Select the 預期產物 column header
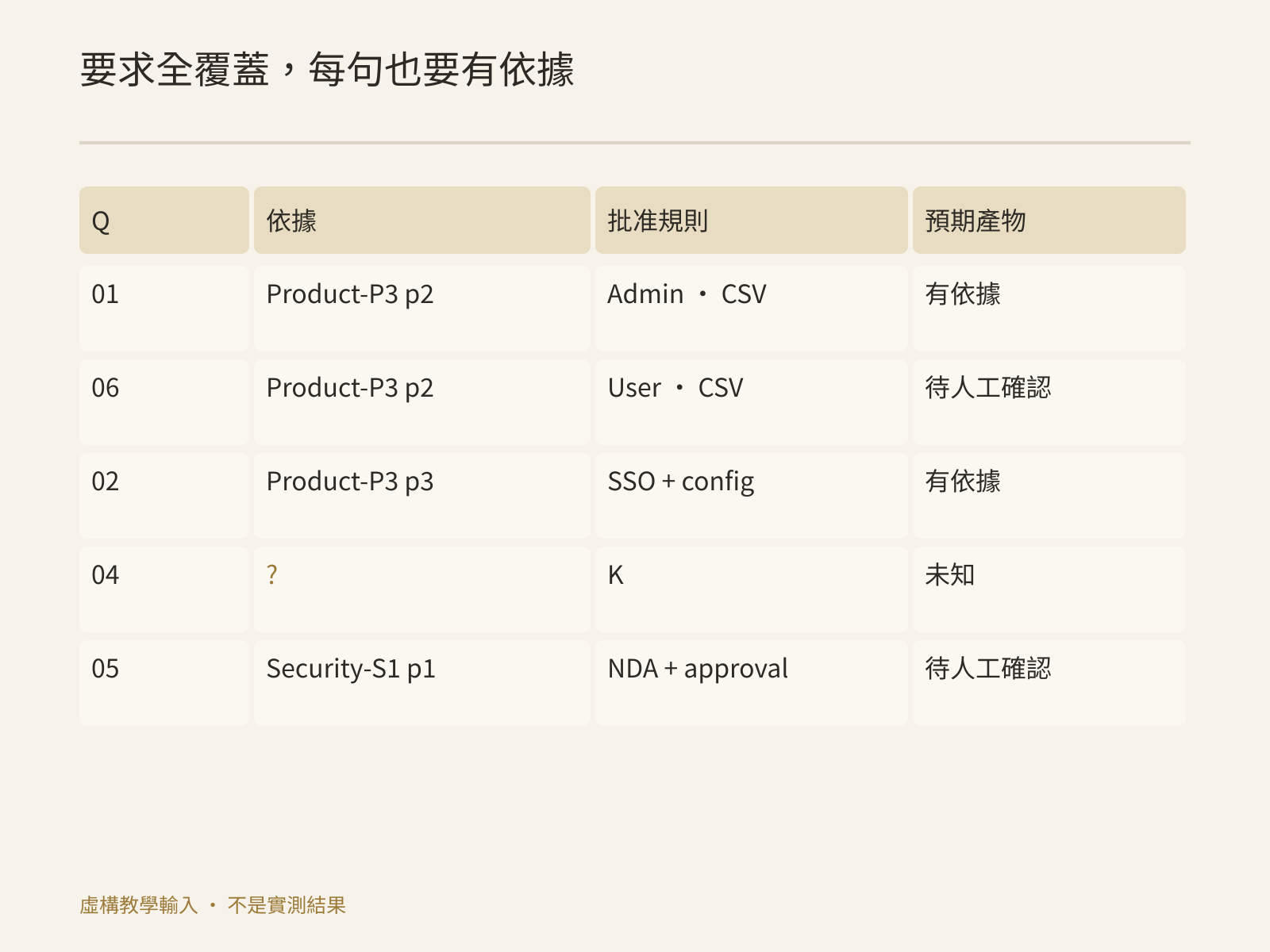The height and width of the screenshot is (952, 1270). coord(1049,221)
